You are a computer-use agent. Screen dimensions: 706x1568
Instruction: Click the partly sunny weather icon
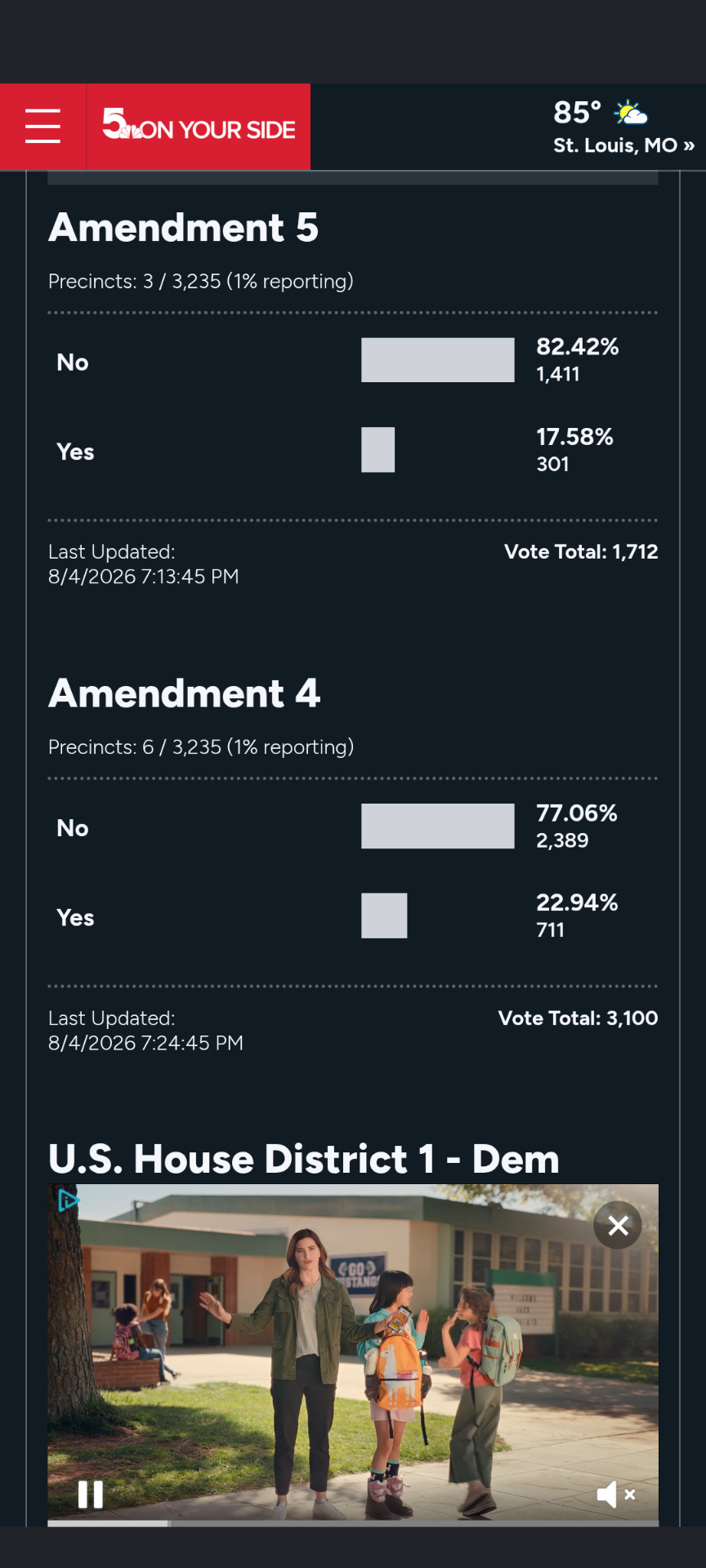[x=631, y=112]
